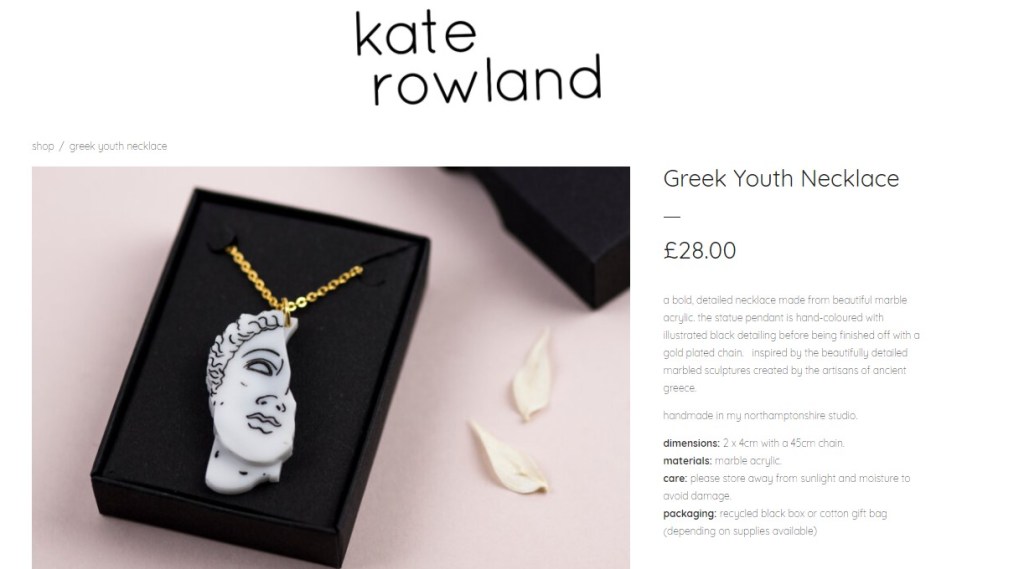This screenshot has width=1024, height=569.
Task: Click the bold materials label
Action: (687, 461)
